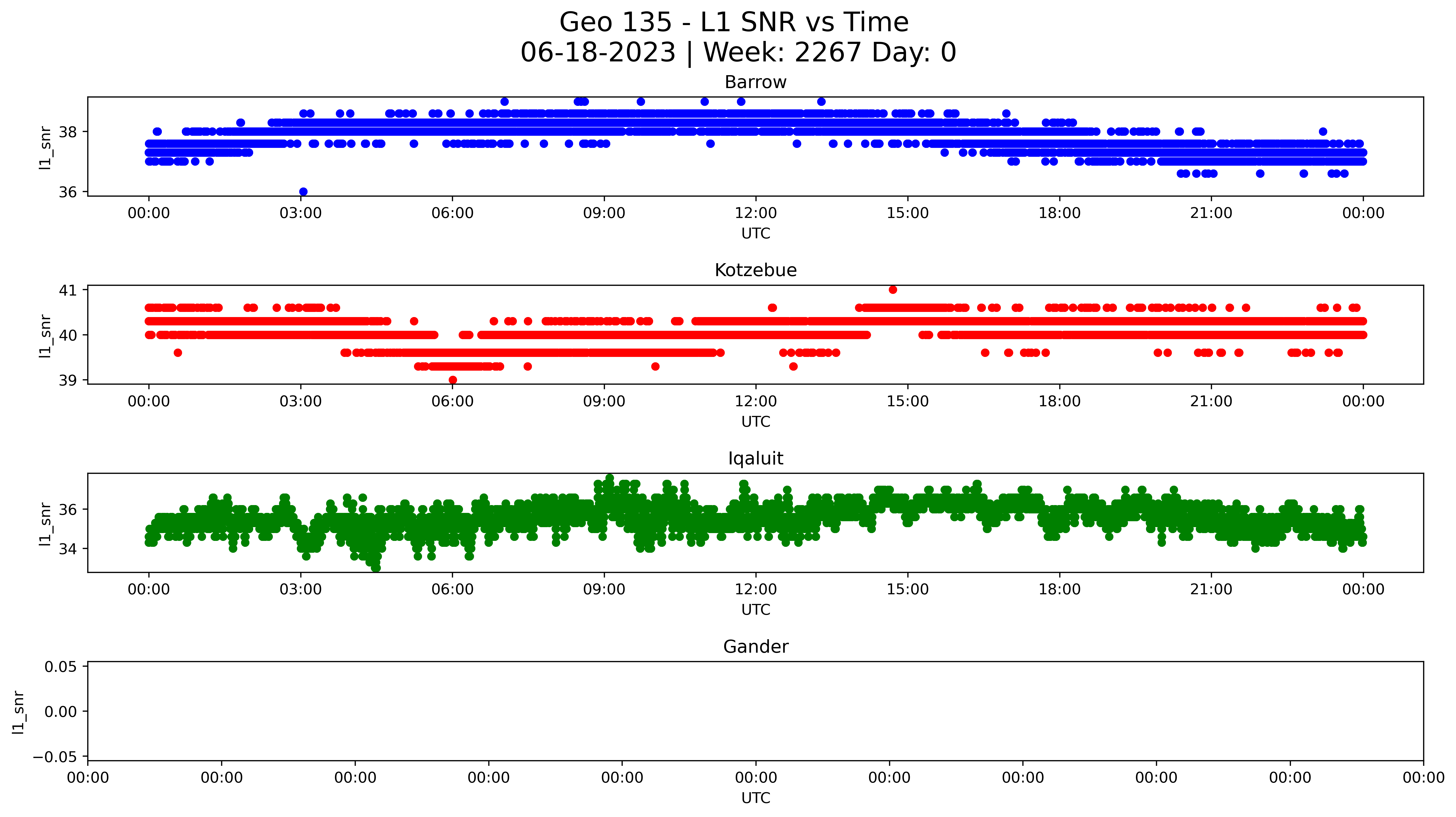Click the l1_snr axis label of Gander plot

tap(18, 712)
